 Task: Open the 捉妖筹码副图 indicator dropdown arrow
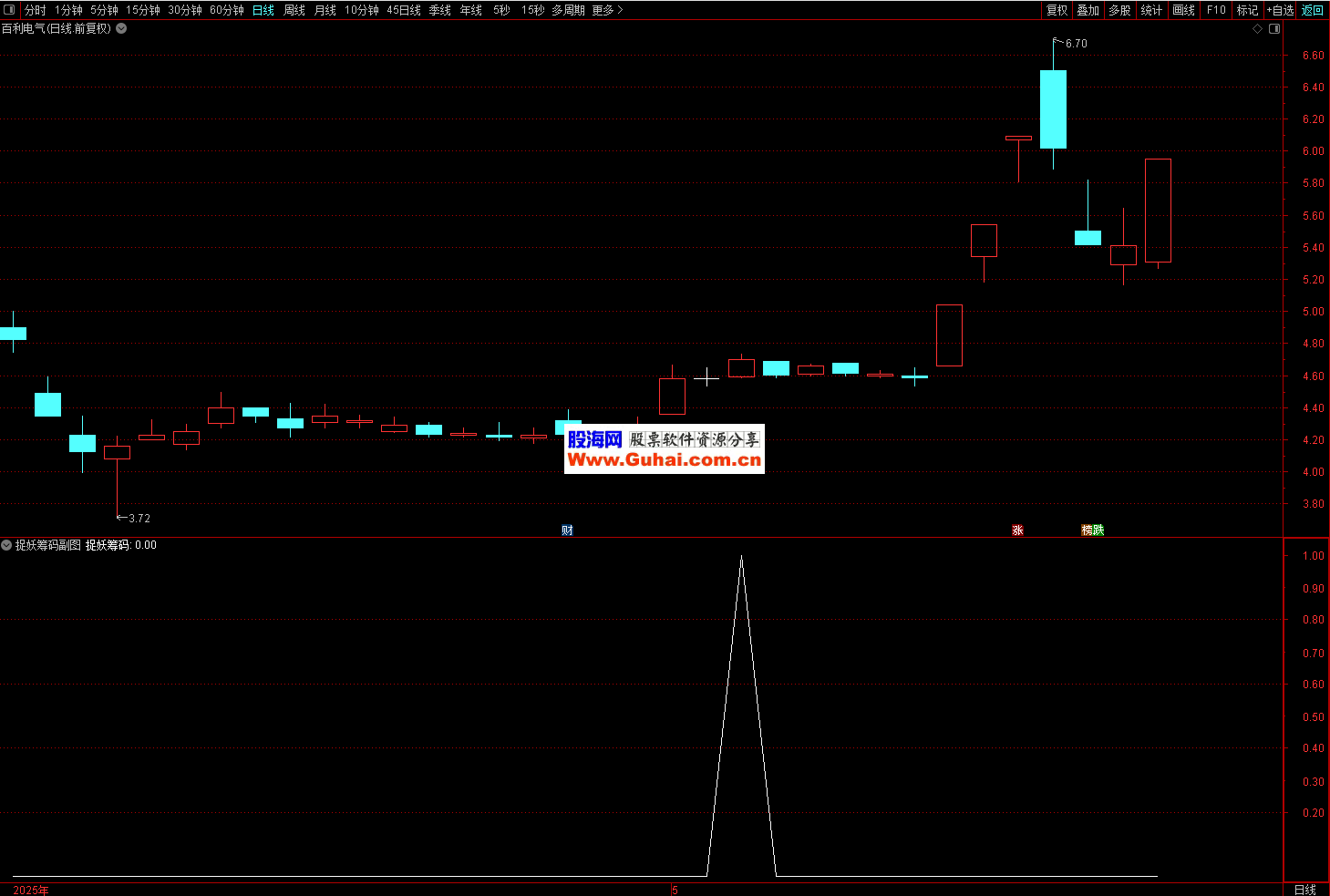(6, 545)
